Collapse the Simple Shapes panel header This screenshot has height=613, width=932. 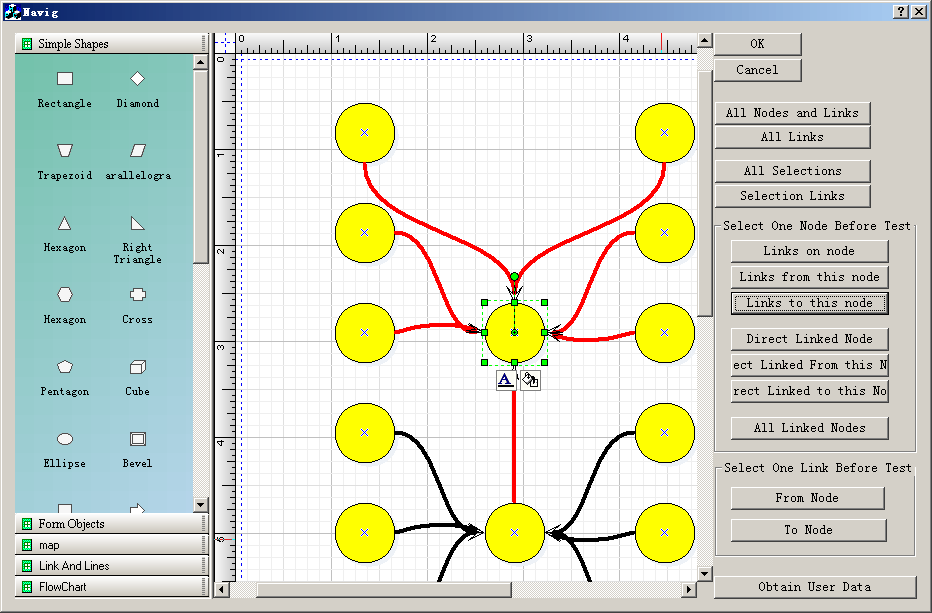click(x=110, y=44)
